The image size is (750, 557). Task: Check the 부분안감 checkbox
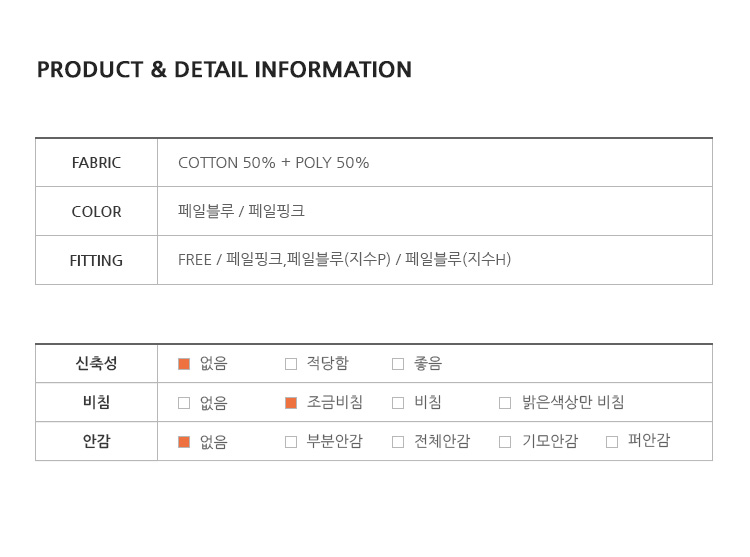click(291, 442)
